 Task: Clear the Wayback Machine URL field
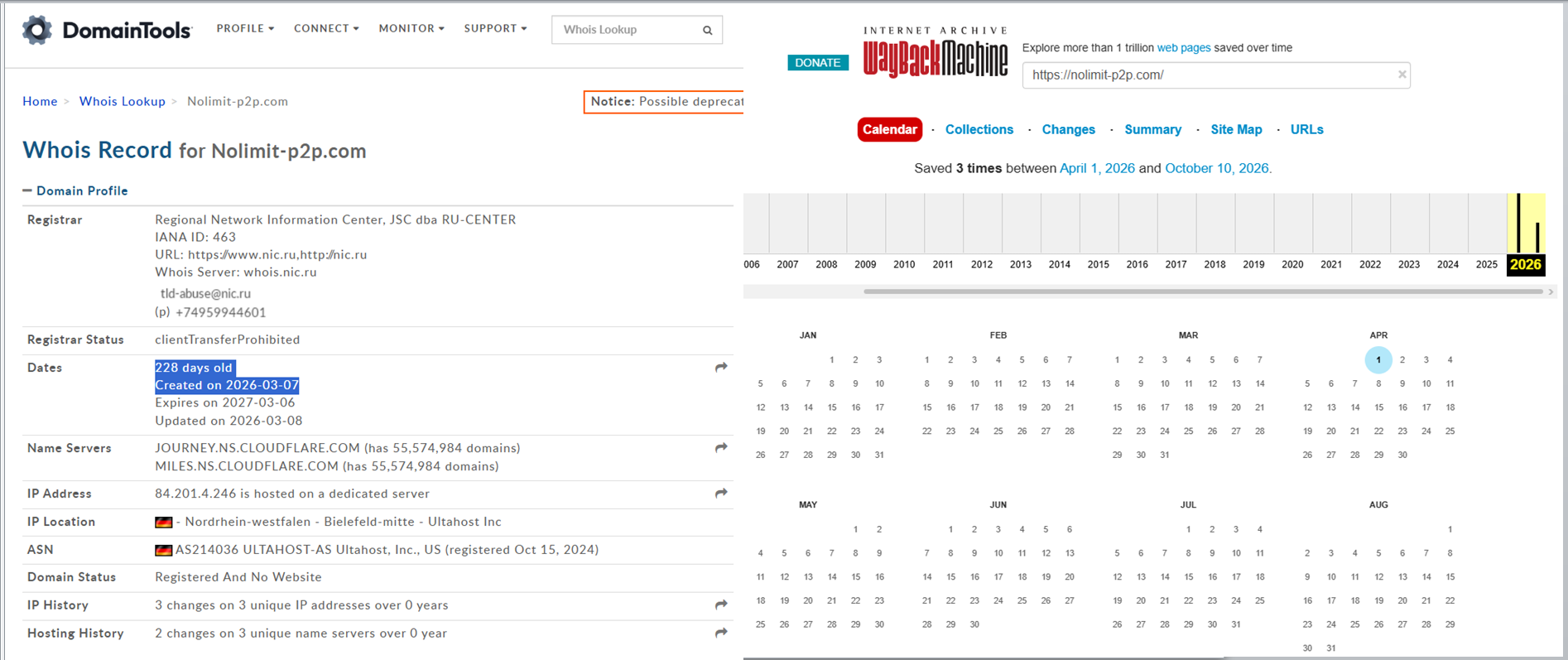1402,75
